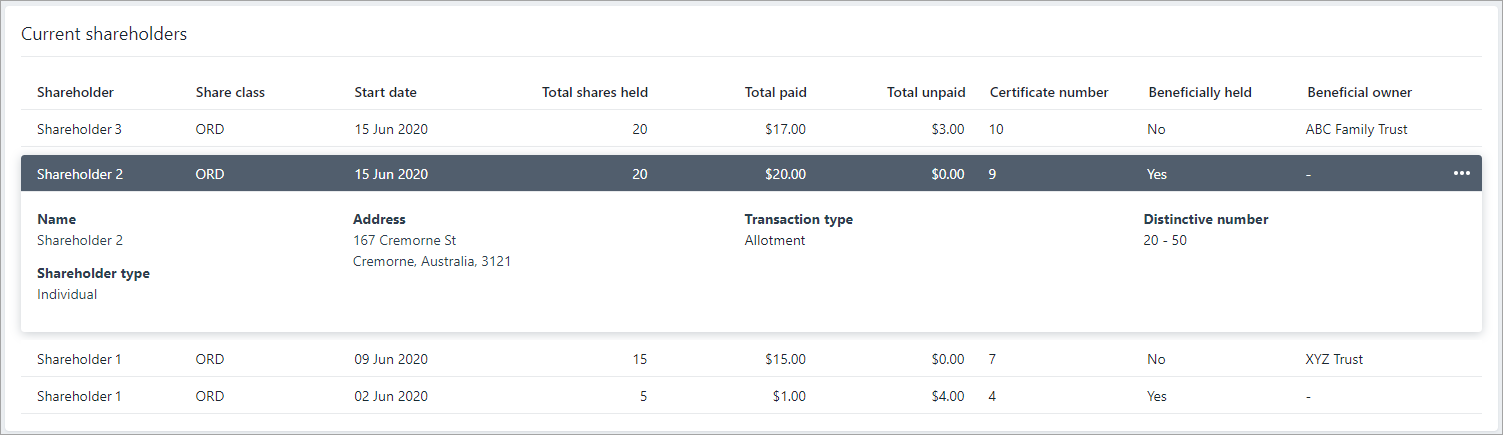Viewport: 1503px width, 435px height.
Task: Click the Allotment transaction type value
Action: pos(774,240)
